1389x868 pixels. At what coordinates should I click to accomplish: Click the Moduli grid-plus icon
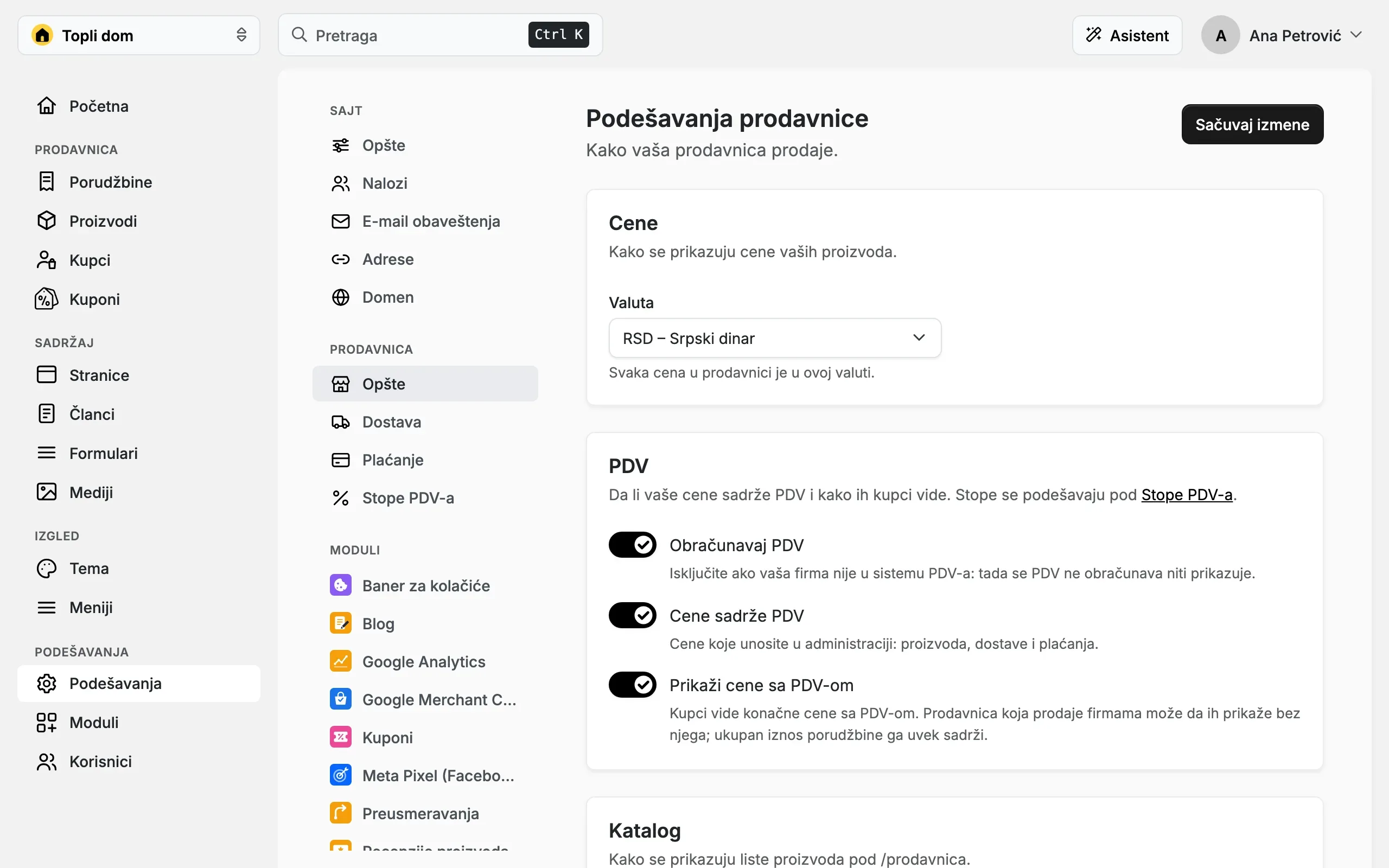point(47,722)
